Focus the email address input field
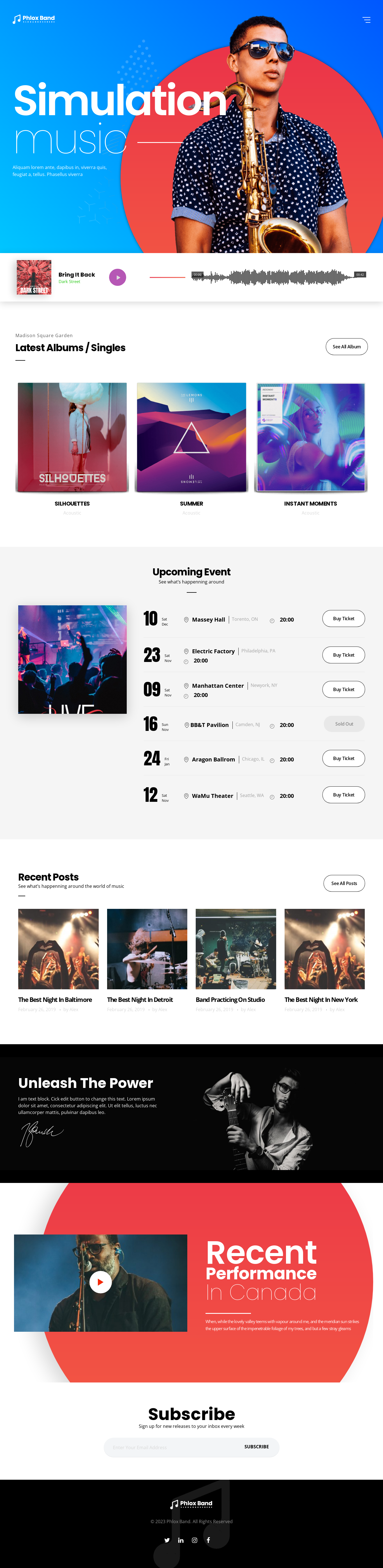Image resolution: width=383 pixels, height=1568 pixels. coord(170,1447)
